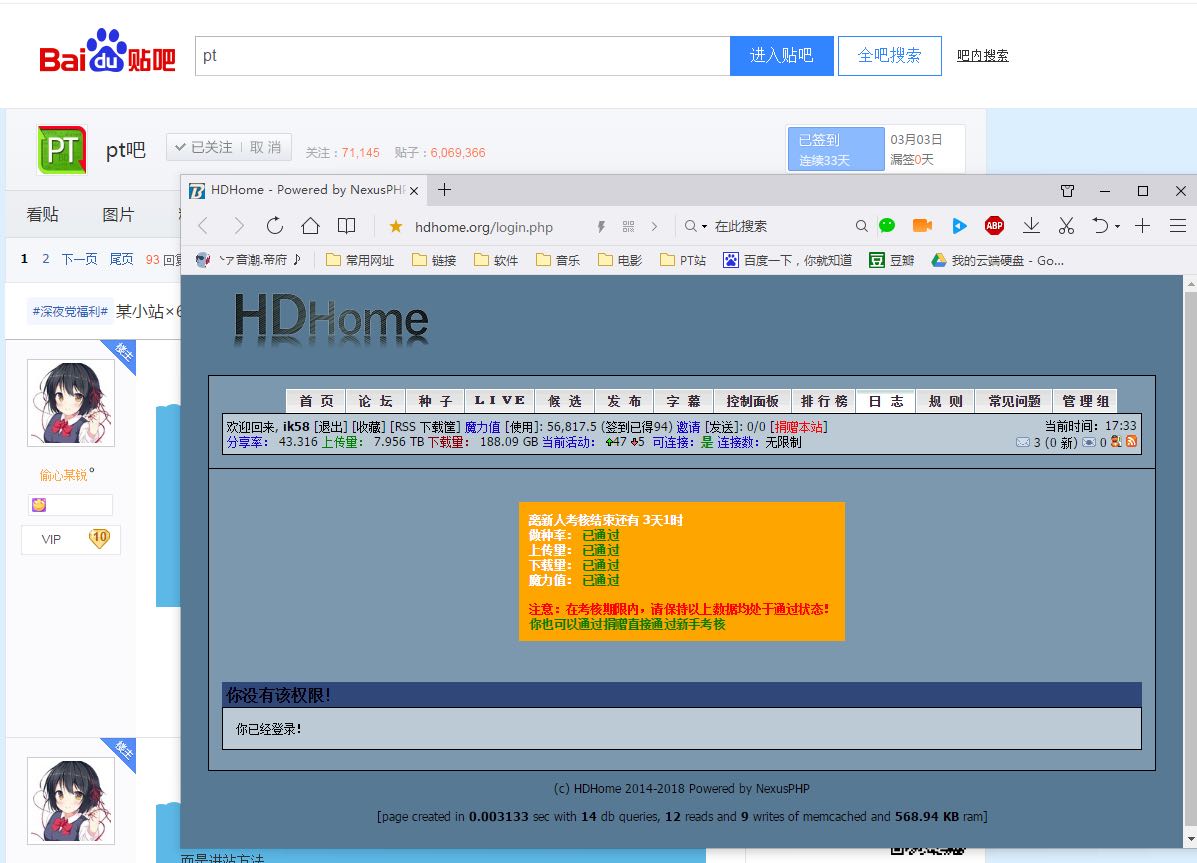Open the browser home page icon
Image resolution: width=1197 pixels, height=863 pixels.
310,226
